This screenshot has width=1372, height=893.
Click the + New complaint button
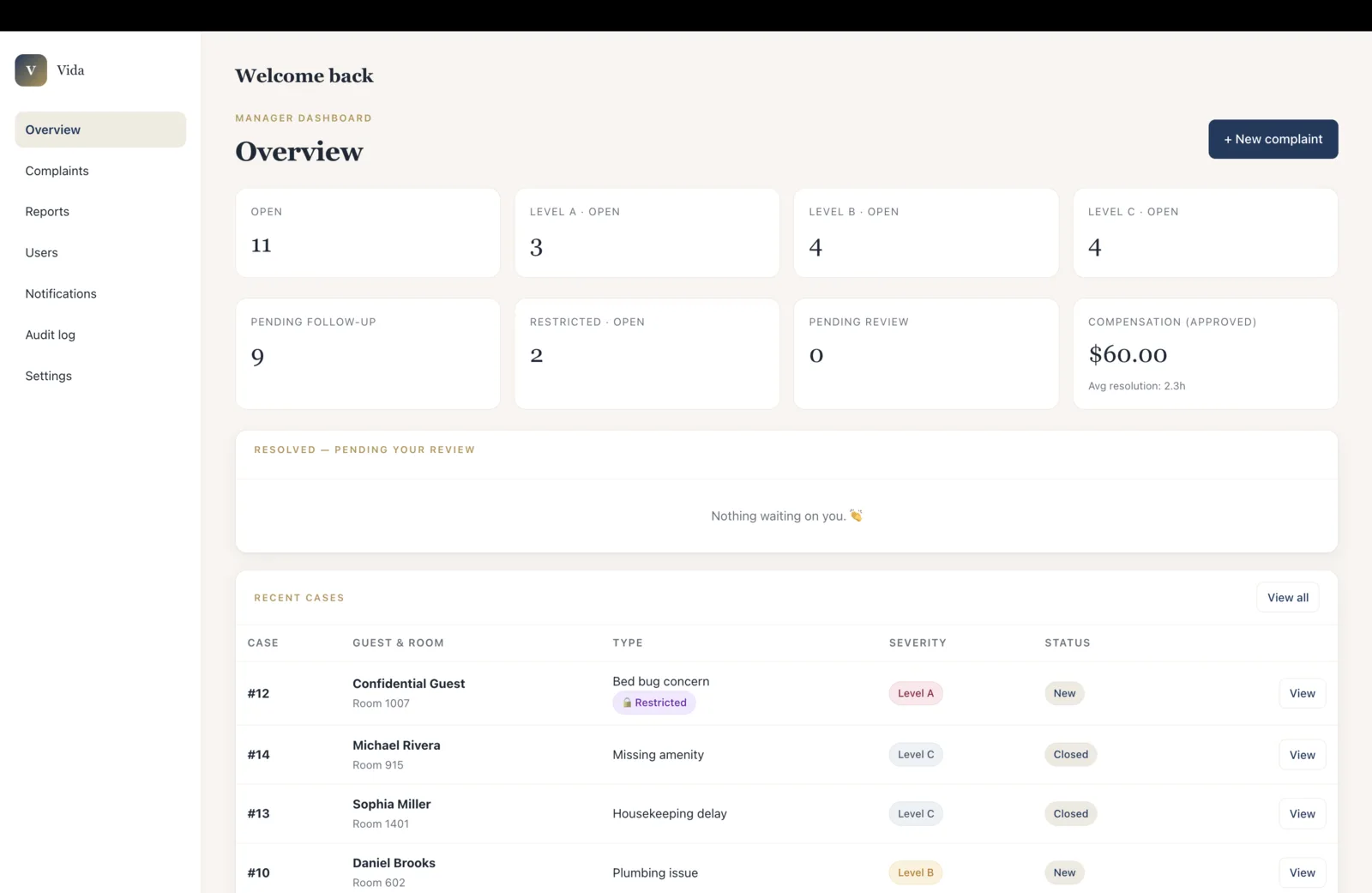point(1273,139)
